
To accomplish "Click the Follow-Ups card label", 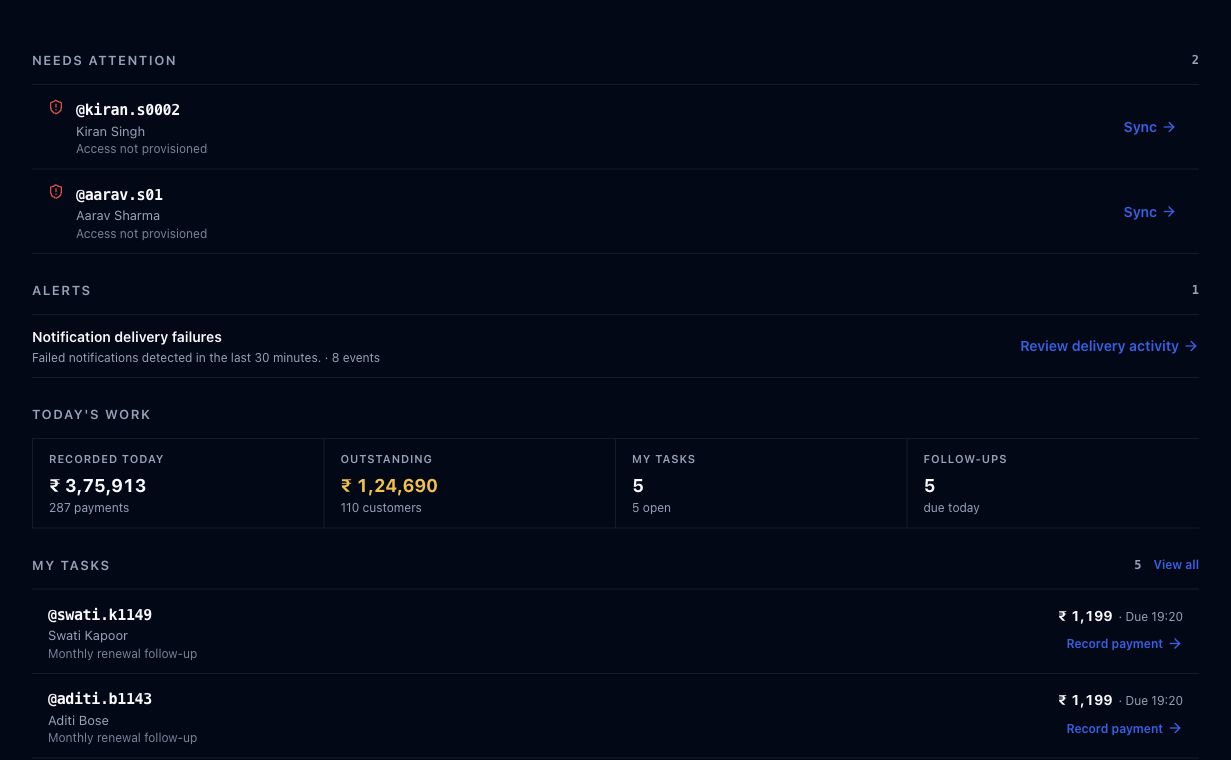I will pos(965,459).
